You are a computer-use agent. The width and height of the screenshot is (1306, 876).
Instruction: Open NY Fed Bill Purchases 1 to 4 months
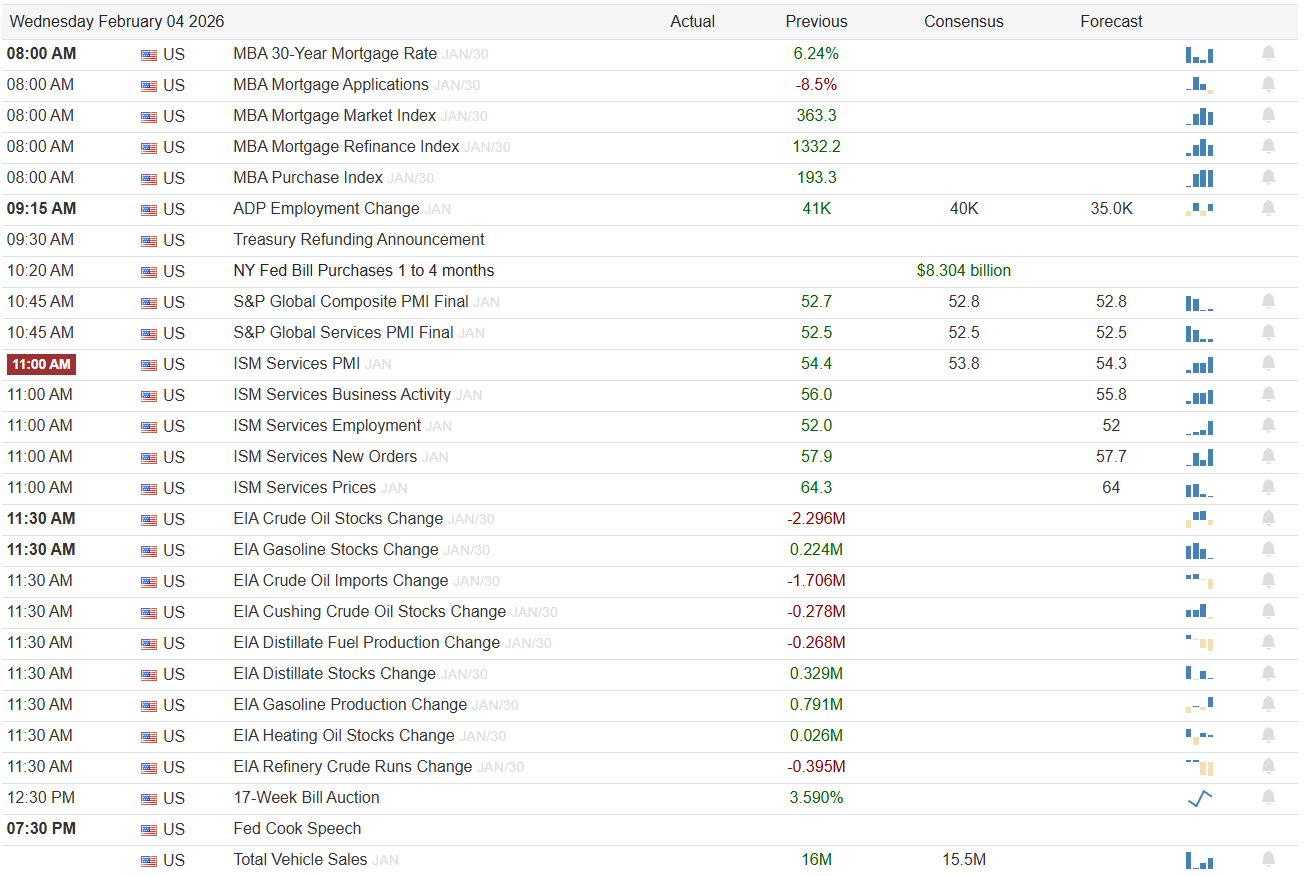point(364,270)
